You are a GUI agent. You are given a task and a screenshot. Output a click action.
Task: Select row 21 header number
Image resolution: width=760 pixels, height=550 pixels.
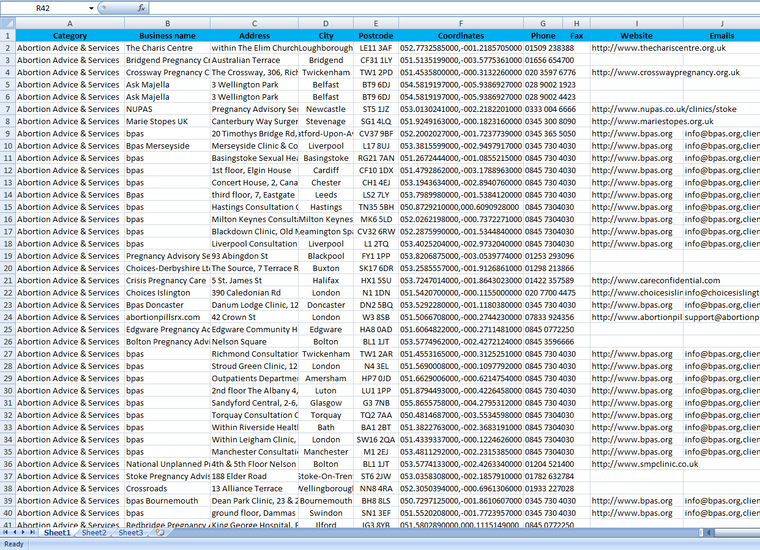(x=8, y=281)
